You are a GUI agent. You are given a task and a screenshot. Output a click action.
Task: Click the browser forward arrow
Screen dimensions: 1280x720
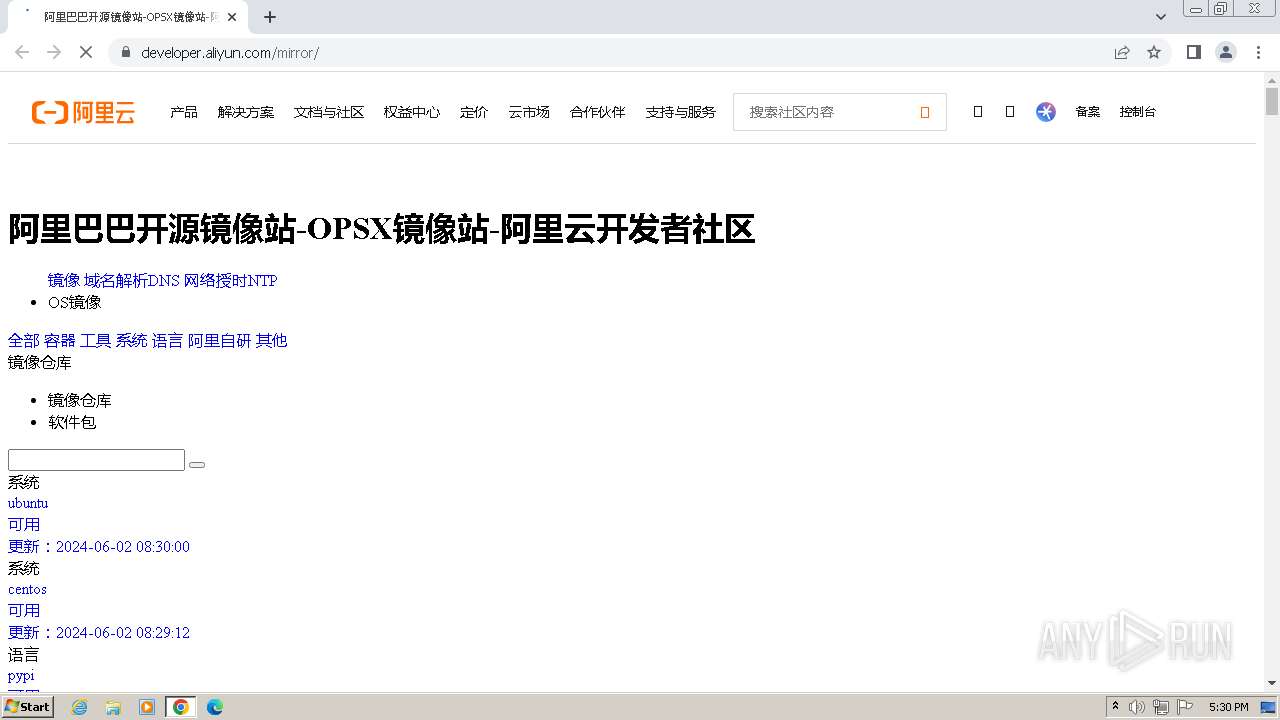pyautogui.click(x=54, y=52)
